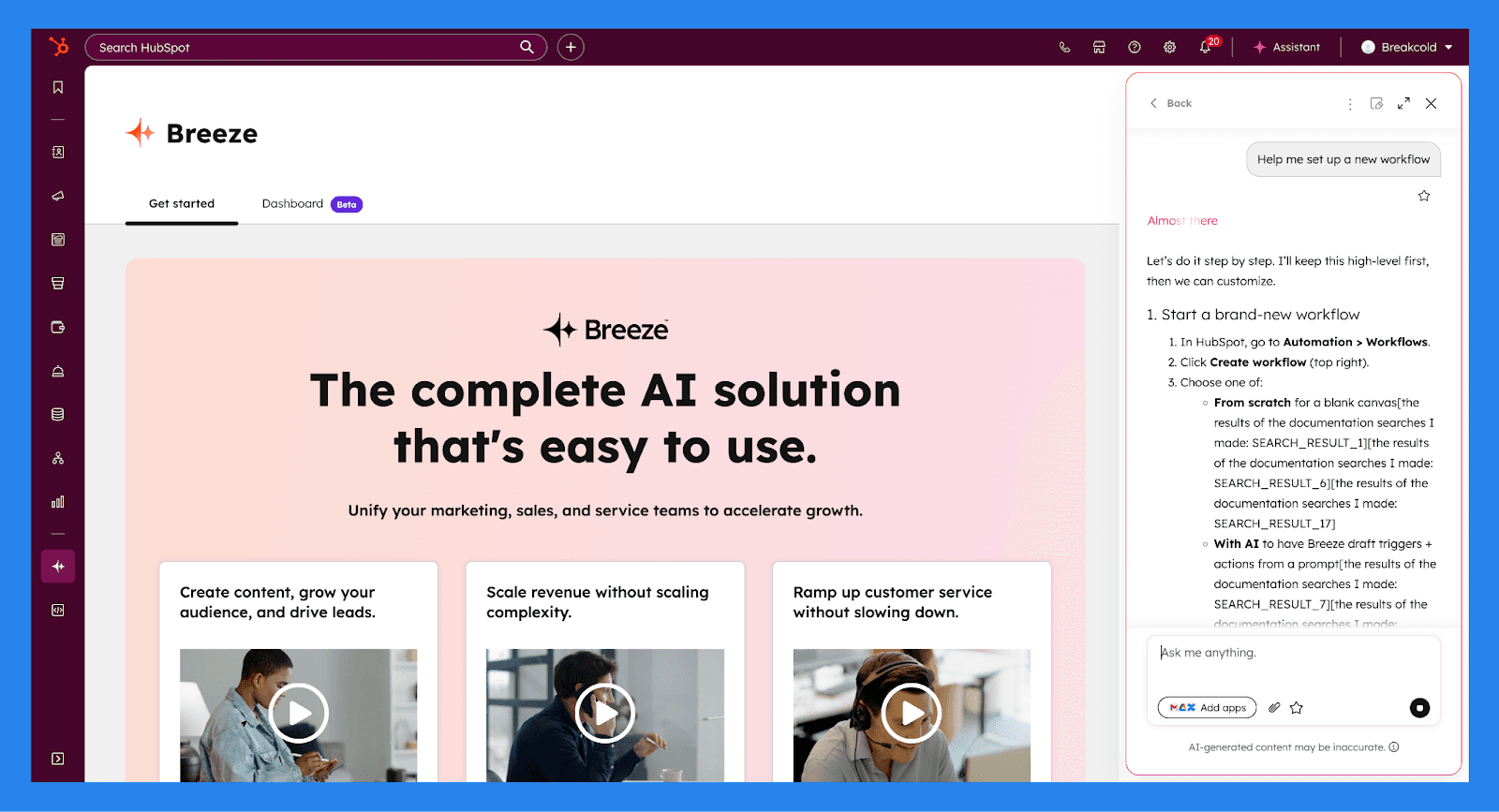Expand the Breakcold account dropdown

click(1406, 47)
